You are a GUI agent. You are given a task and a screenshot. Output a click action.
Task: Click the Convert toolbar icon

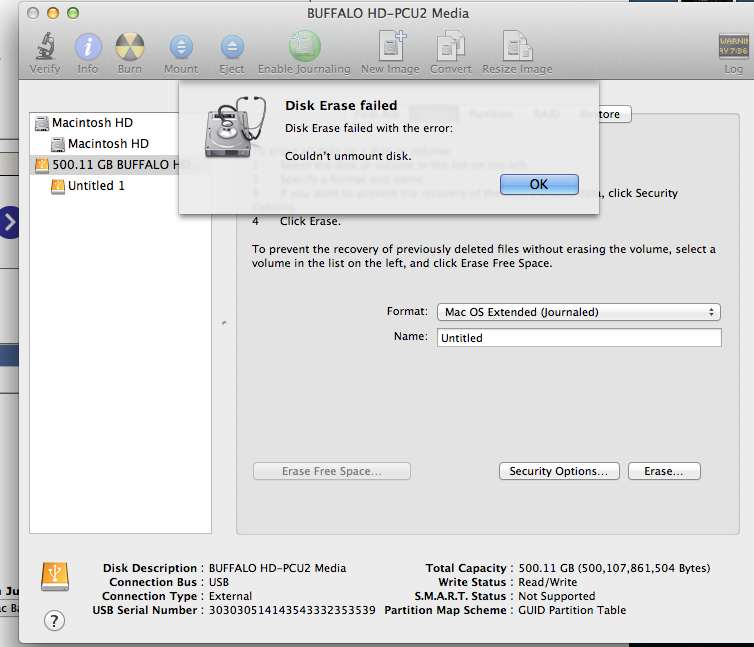[x=451, y=46]
